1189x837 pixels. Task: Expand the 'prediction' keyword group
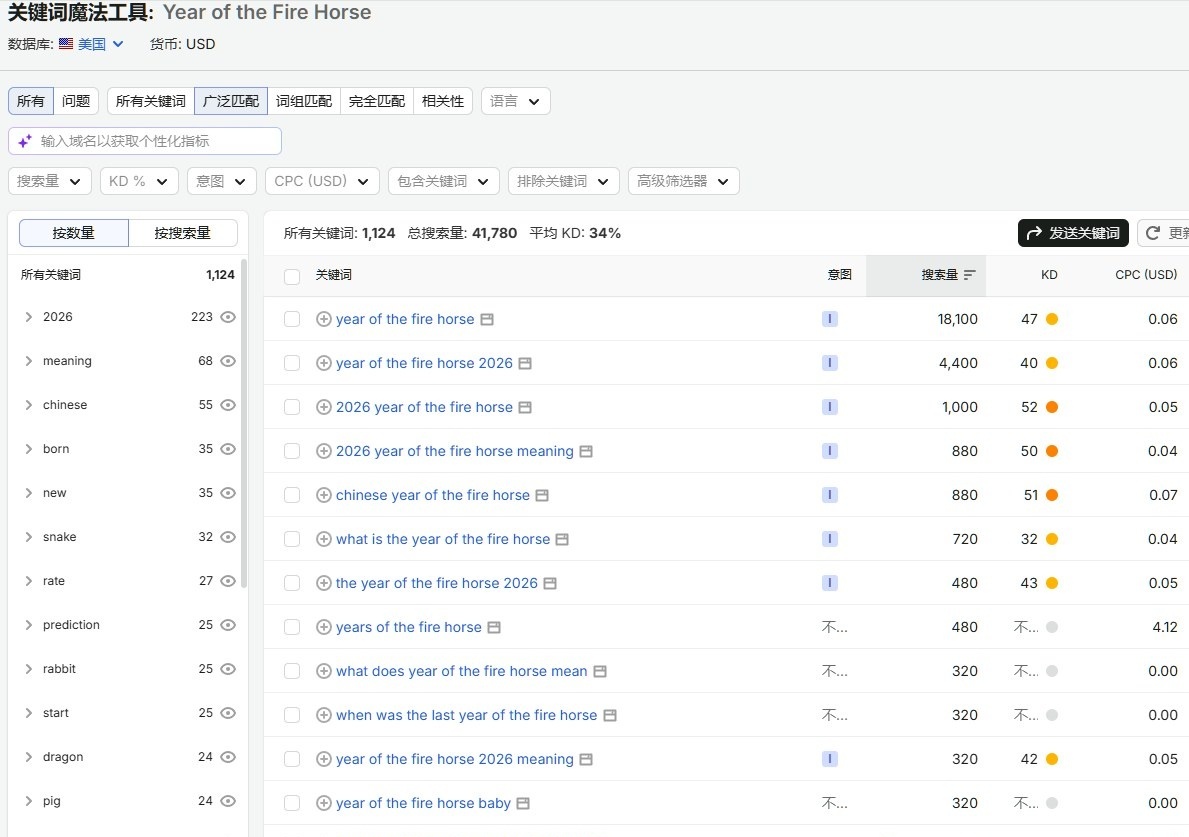click(28, 625)
